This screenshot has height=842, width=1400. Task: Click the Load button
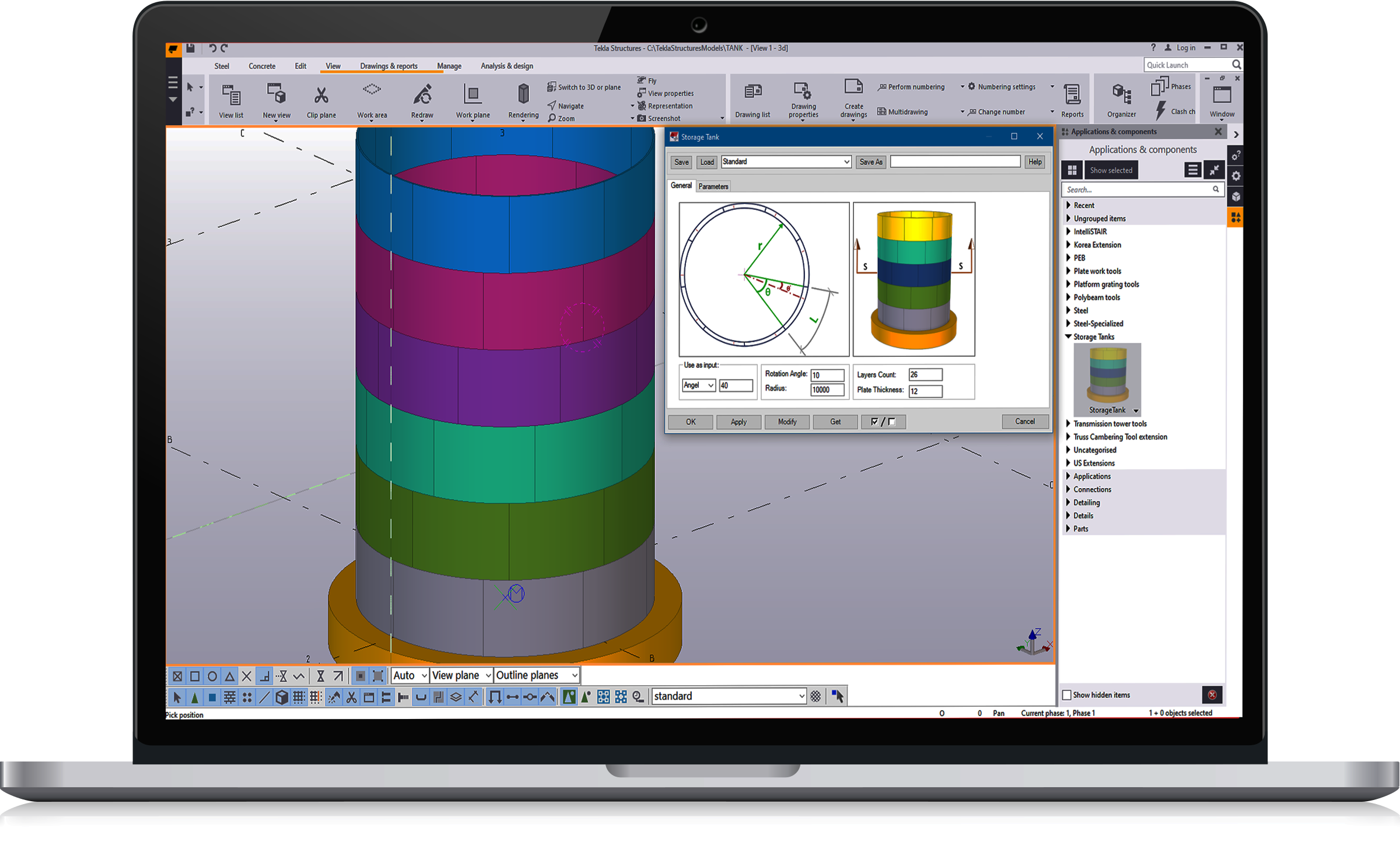(x=707, y=162)
